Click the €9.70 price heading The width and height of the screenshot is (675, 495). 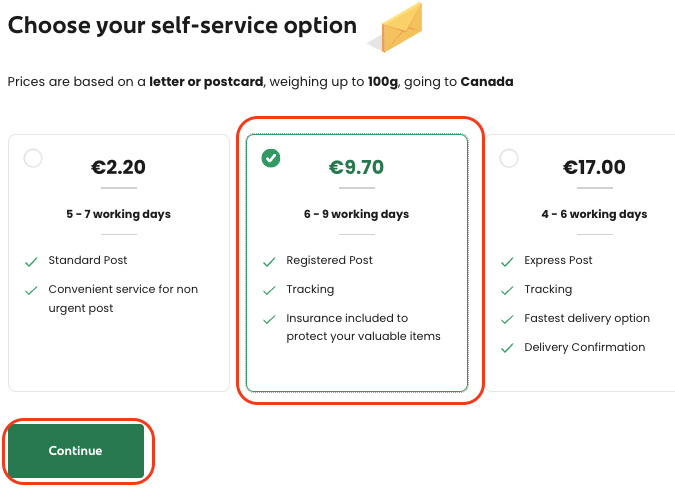pos(356,167)
